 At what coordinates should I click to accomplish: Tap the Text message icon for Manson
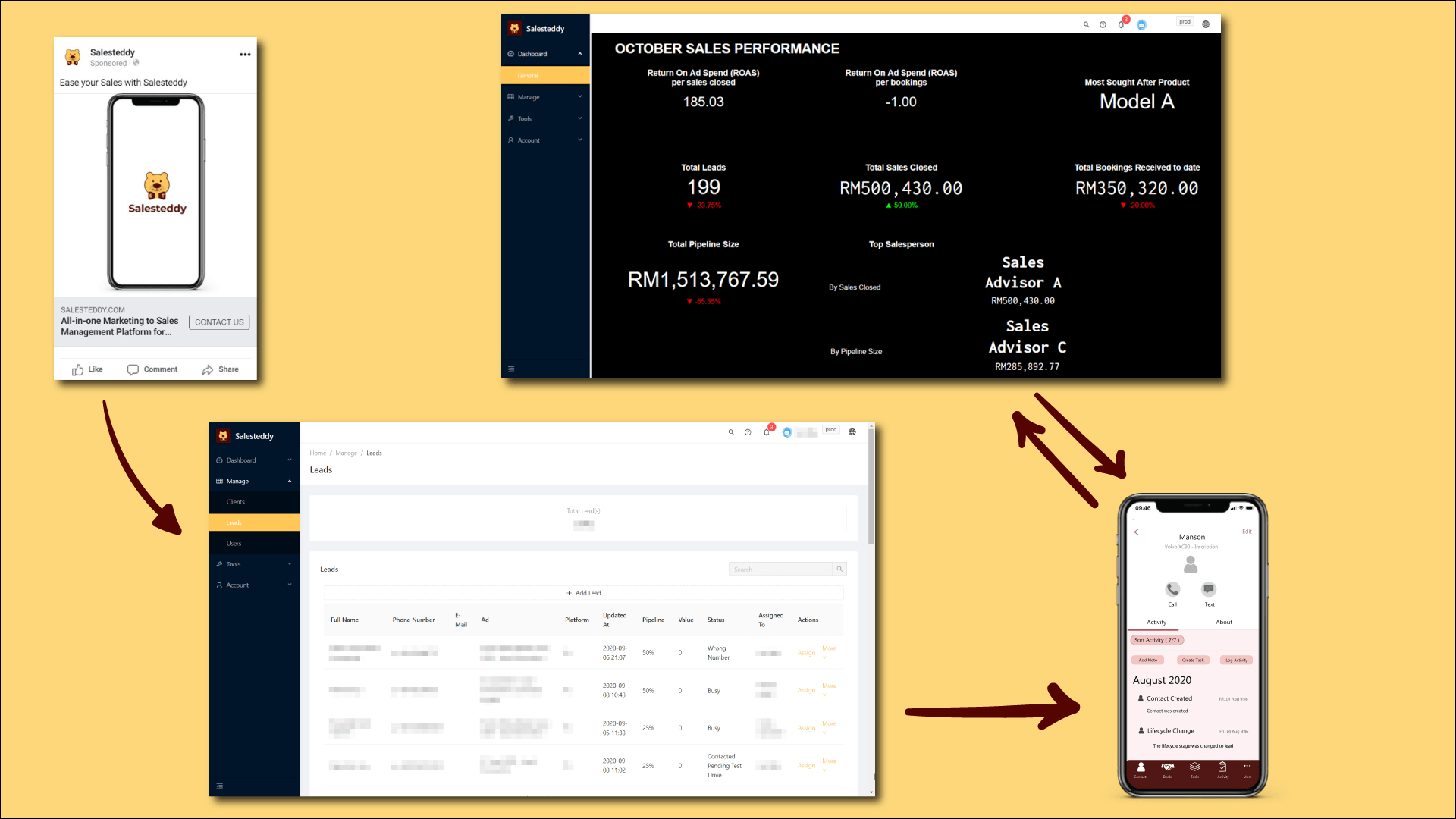pos(1209,589)
